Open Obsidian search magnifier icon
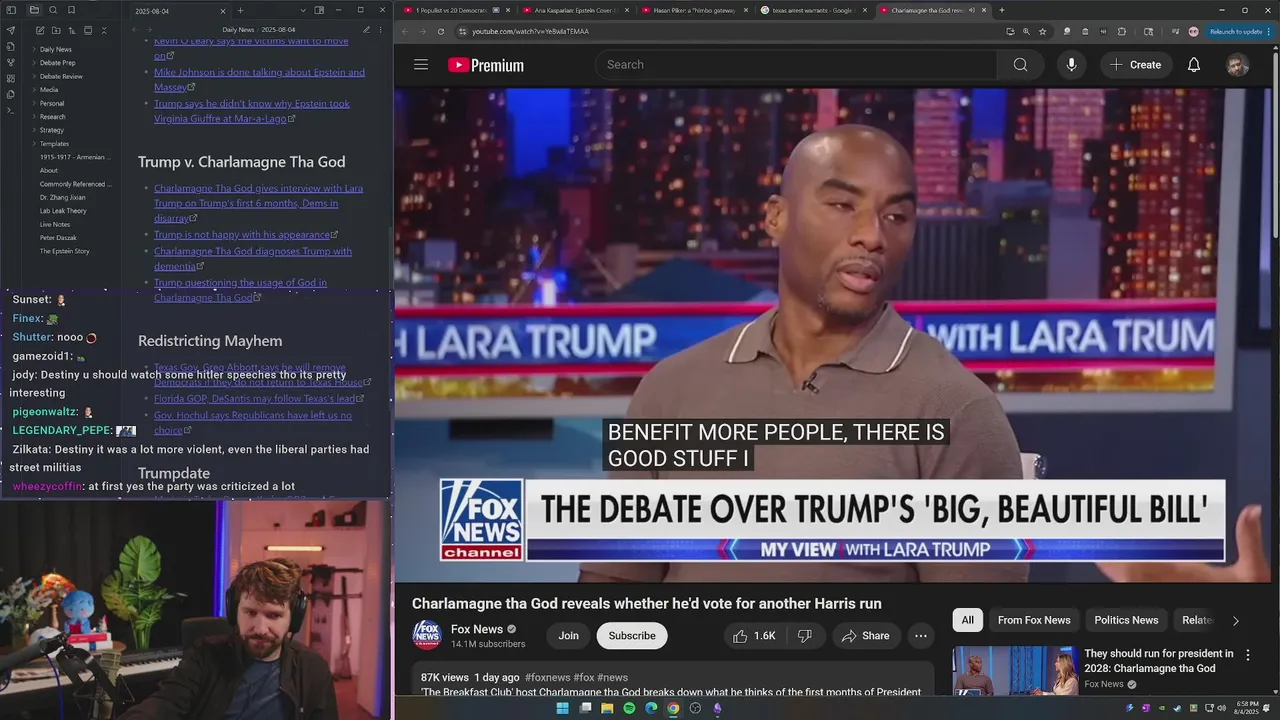Image resolution: width=1280 pixels, height=720 pixels. coord(53,10)
